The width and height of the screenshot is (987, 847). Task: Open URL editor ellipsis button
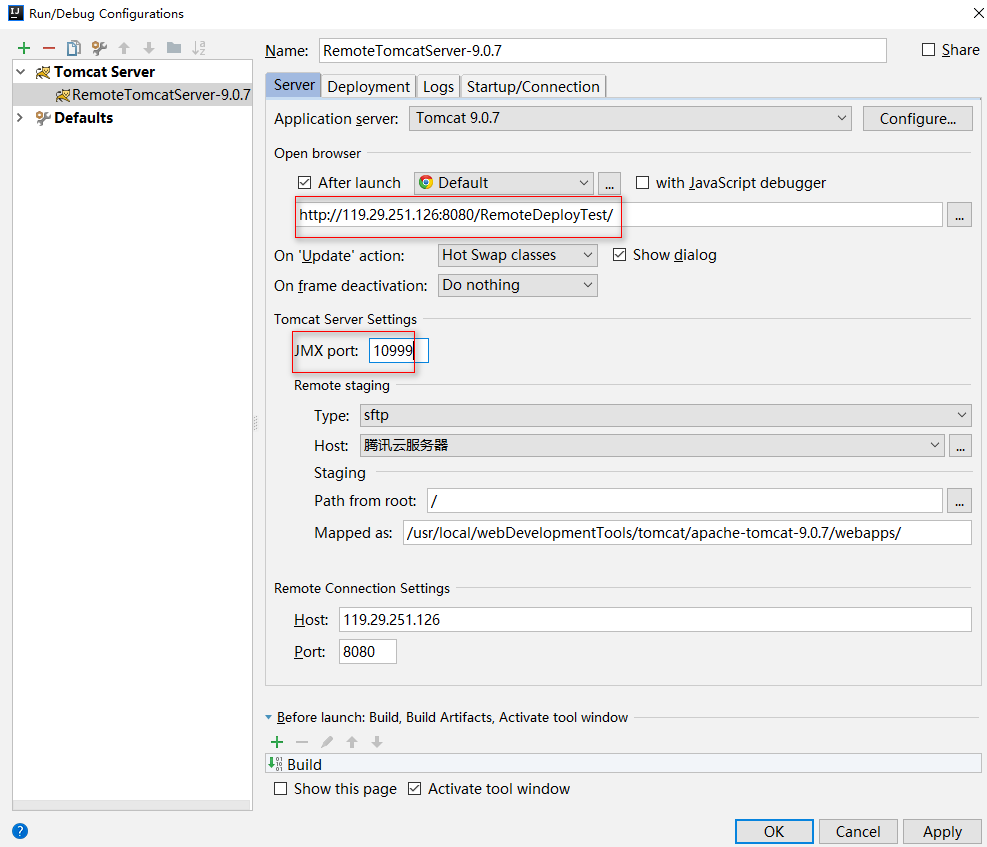click(959, 215)
